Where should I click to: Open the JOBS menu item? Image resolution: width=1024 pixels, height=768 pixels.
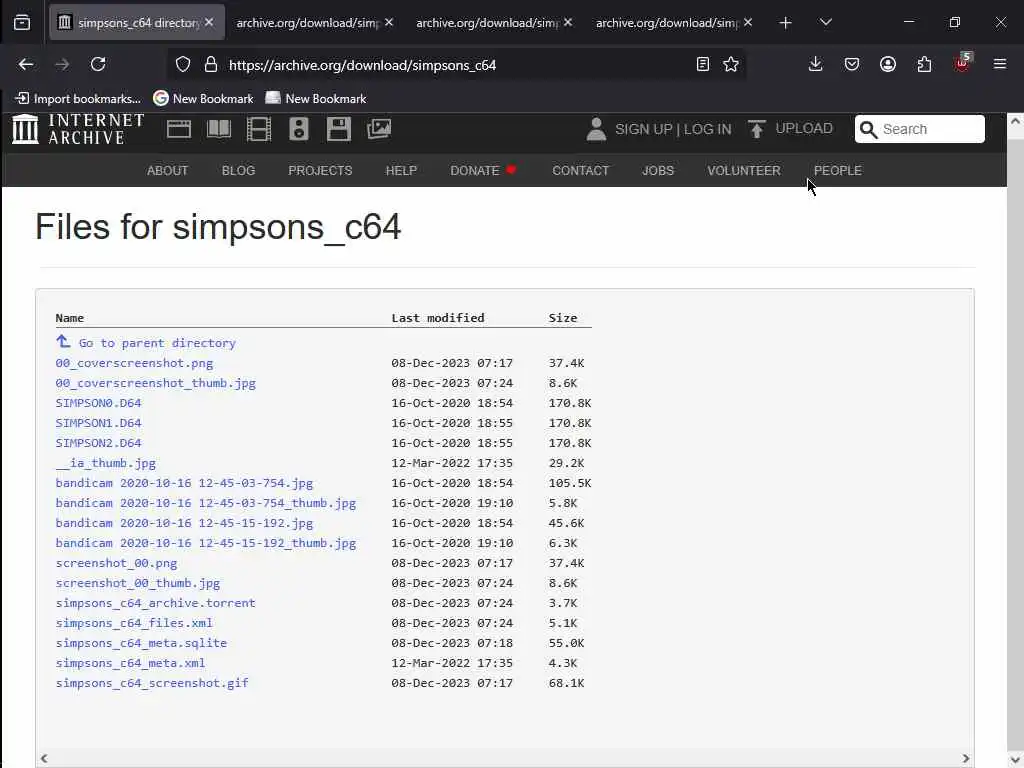[x=658, y=170]
